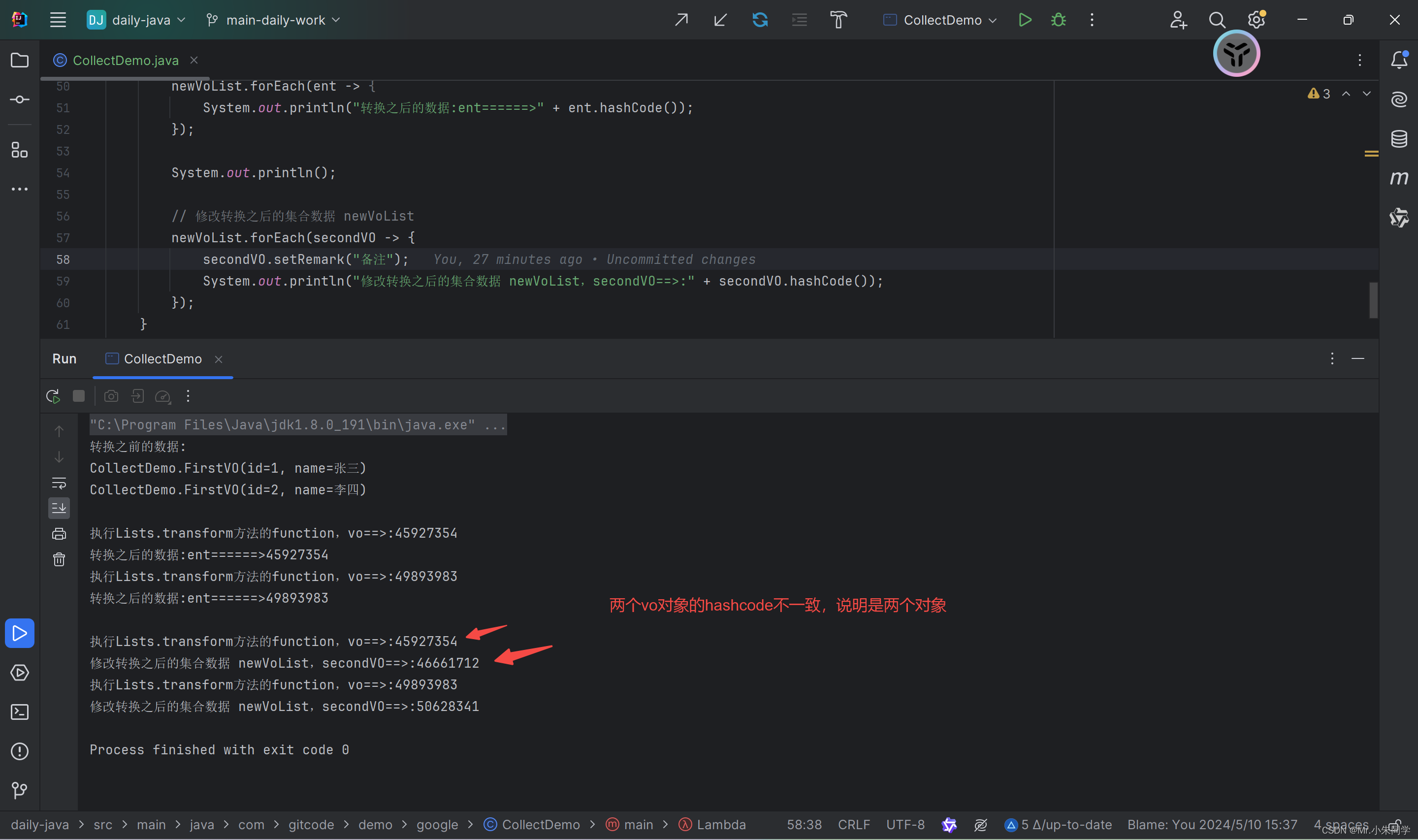This screenshot has width=1418, height=840.
Task: Click the UTF-8 encoding in status bar
Action: pos(905,825)
